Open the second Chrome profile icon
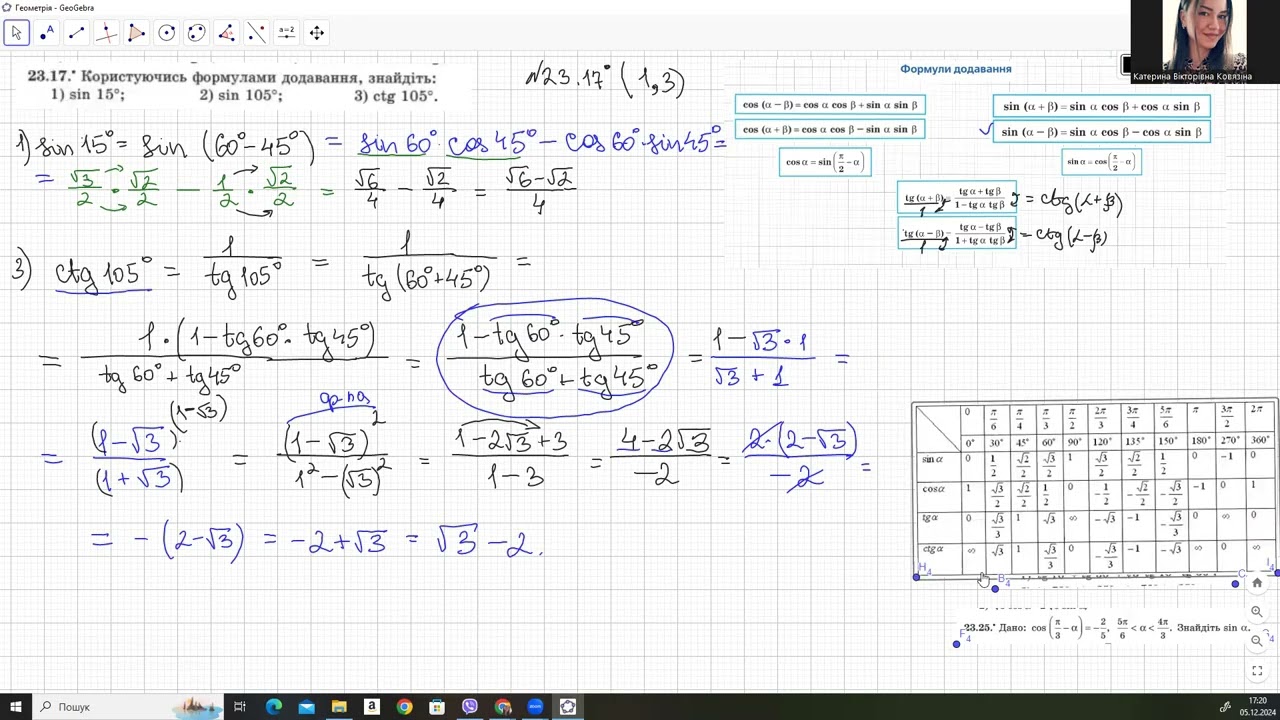Image resolution: width=1280 pixels, height=720 pixels. coord(503,707)
